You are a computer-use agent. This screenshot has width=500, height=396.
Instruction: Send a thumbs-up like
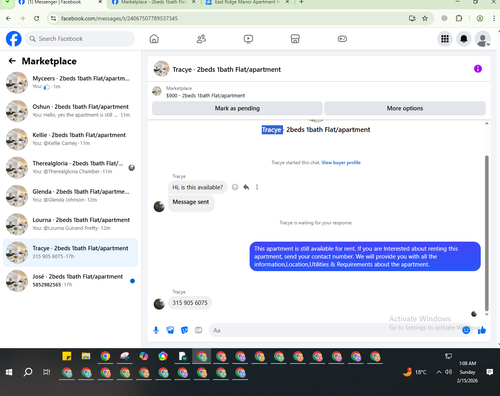pyautogui.click(x=482, y=330)
